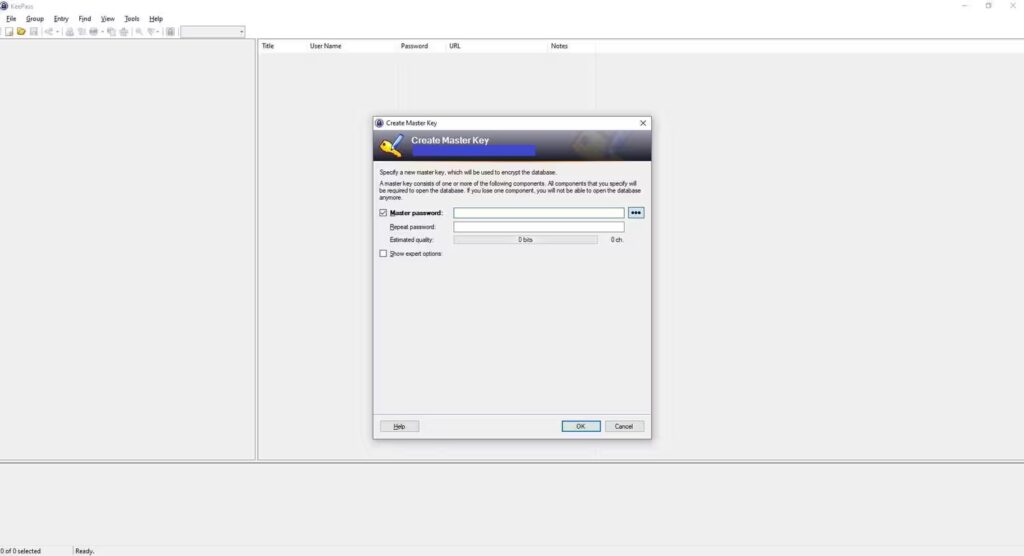Image resolution: width=1024 pixels, height=556 pixels.
Task: Focus the Master password input field
Action: click(539, 213)
